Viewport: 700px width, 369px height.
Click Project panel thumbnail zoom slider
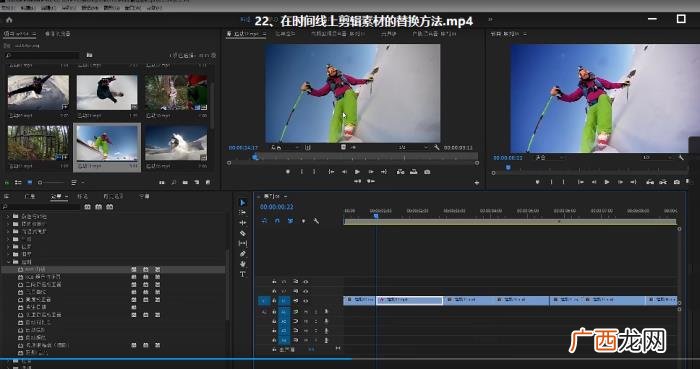51,182
